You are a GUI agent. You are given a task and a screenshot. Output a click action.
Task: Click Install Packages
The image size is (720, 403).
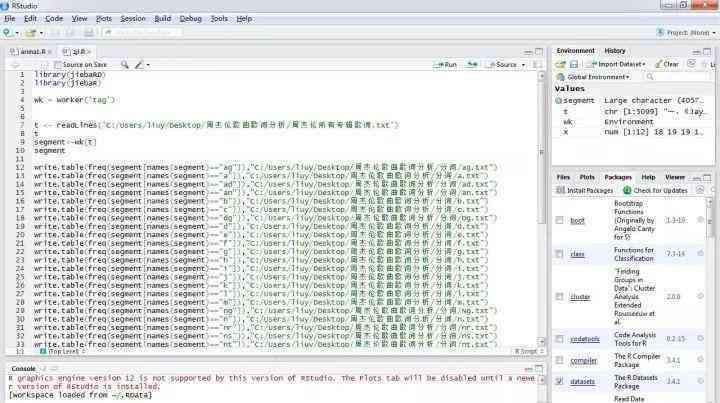point(585,190)
